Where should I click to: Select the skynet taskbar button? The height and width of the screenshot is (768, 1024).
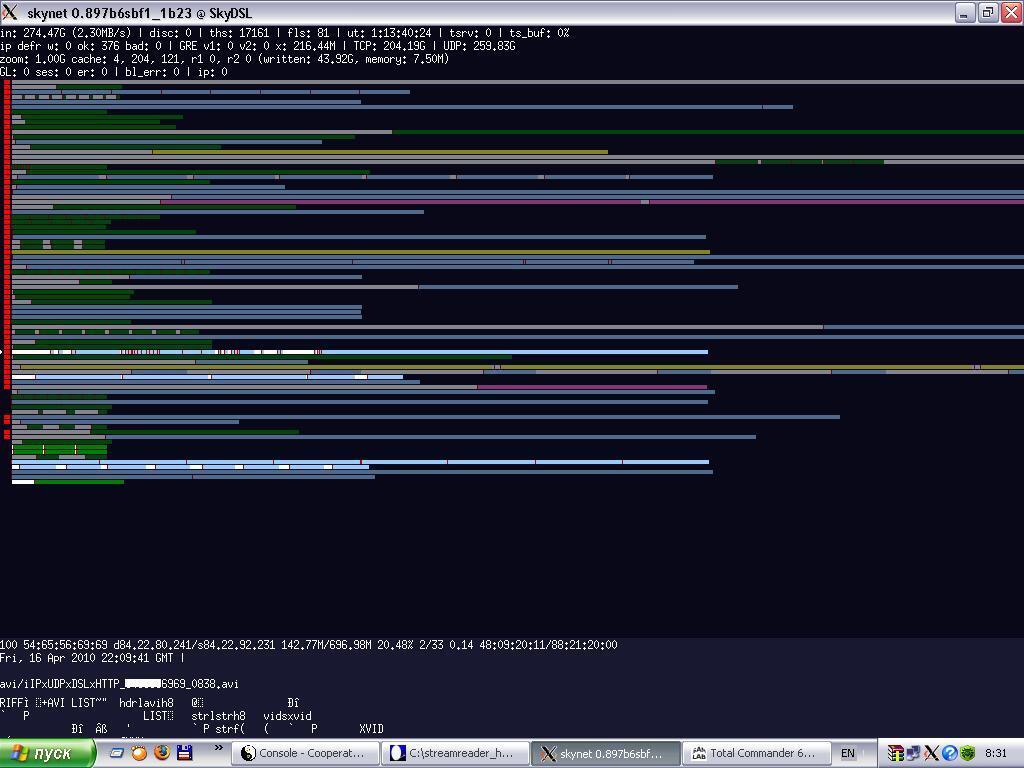coord(606,753)
